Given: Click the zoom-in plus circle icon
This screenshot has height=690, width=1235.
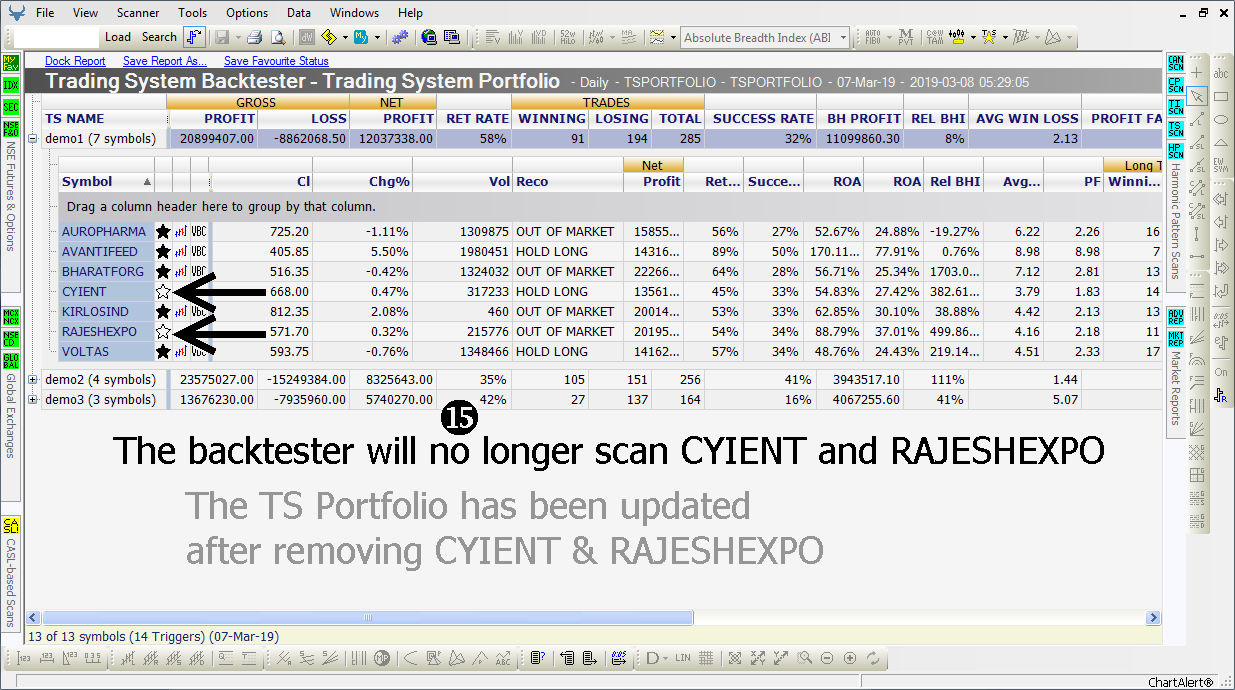Looking at the screenshot, I should (850, 658).
